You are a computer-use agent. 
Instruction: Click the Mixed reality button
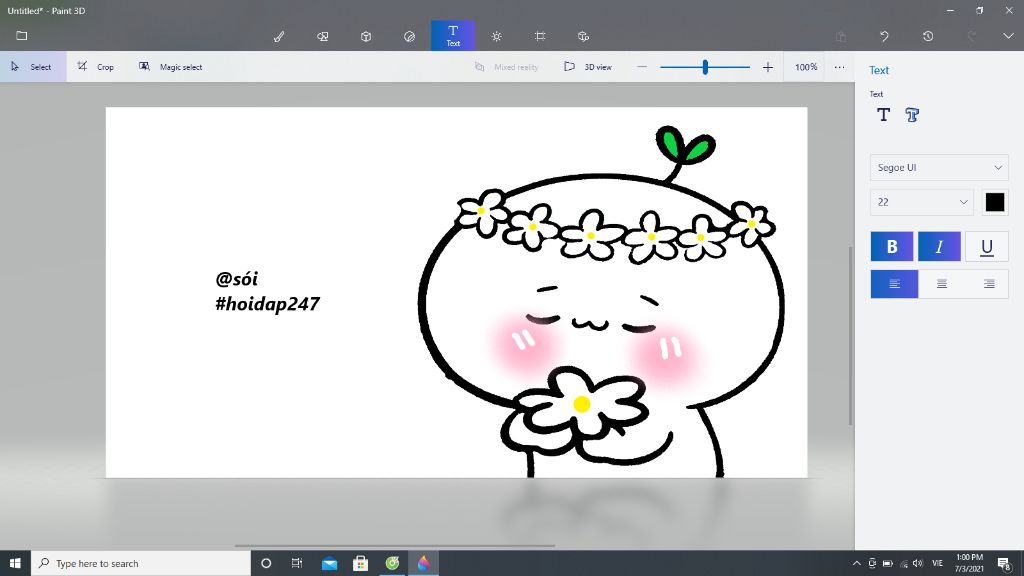click(506, 67)
